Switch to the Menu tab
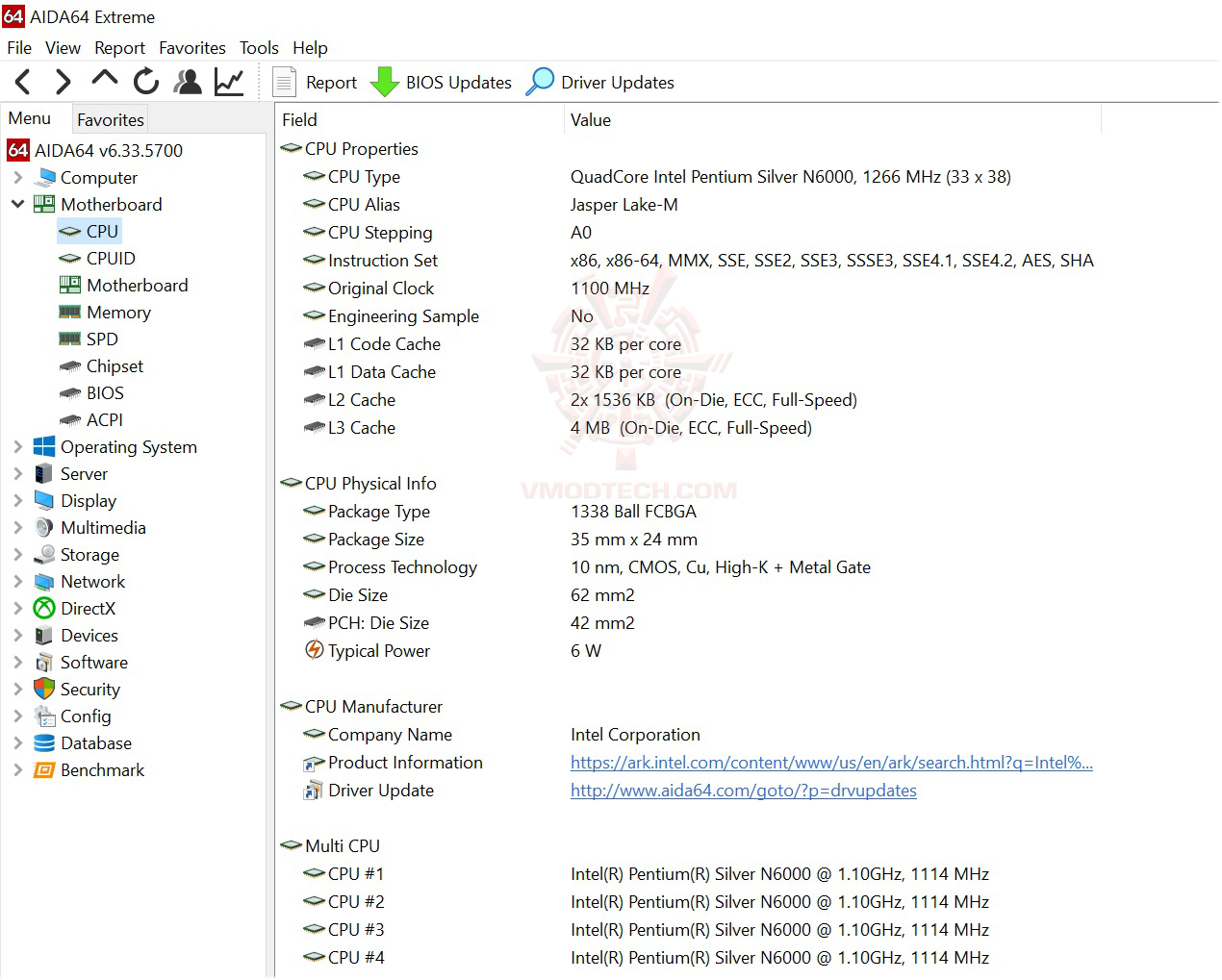The image size is (1222, 980). (30, 118)
